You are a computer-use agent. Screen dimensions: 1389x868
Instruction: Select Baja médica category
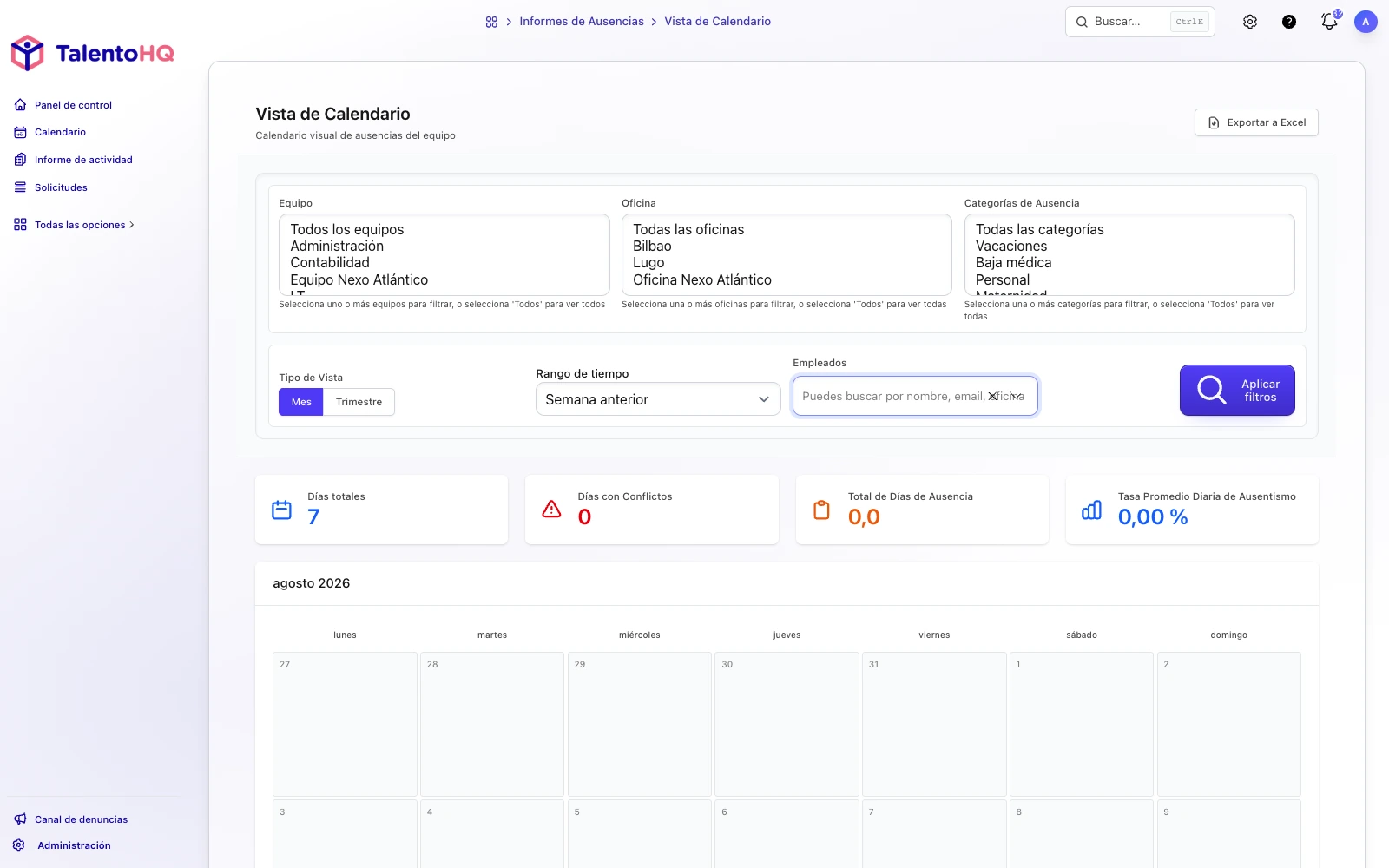pos(1129,263)
